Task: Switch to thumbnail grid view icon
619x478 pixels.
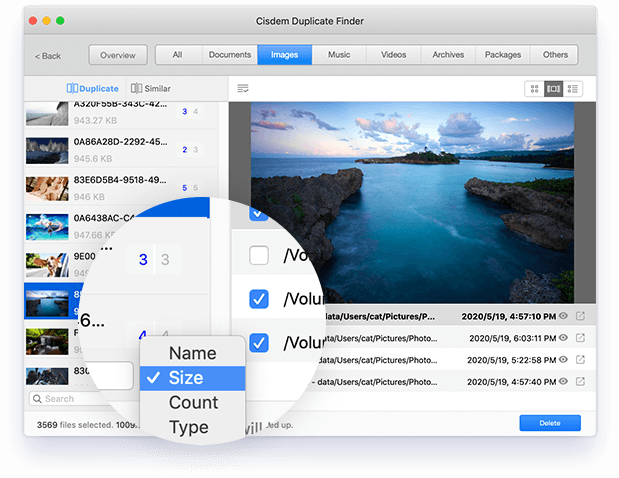Action: pos(535,89)
